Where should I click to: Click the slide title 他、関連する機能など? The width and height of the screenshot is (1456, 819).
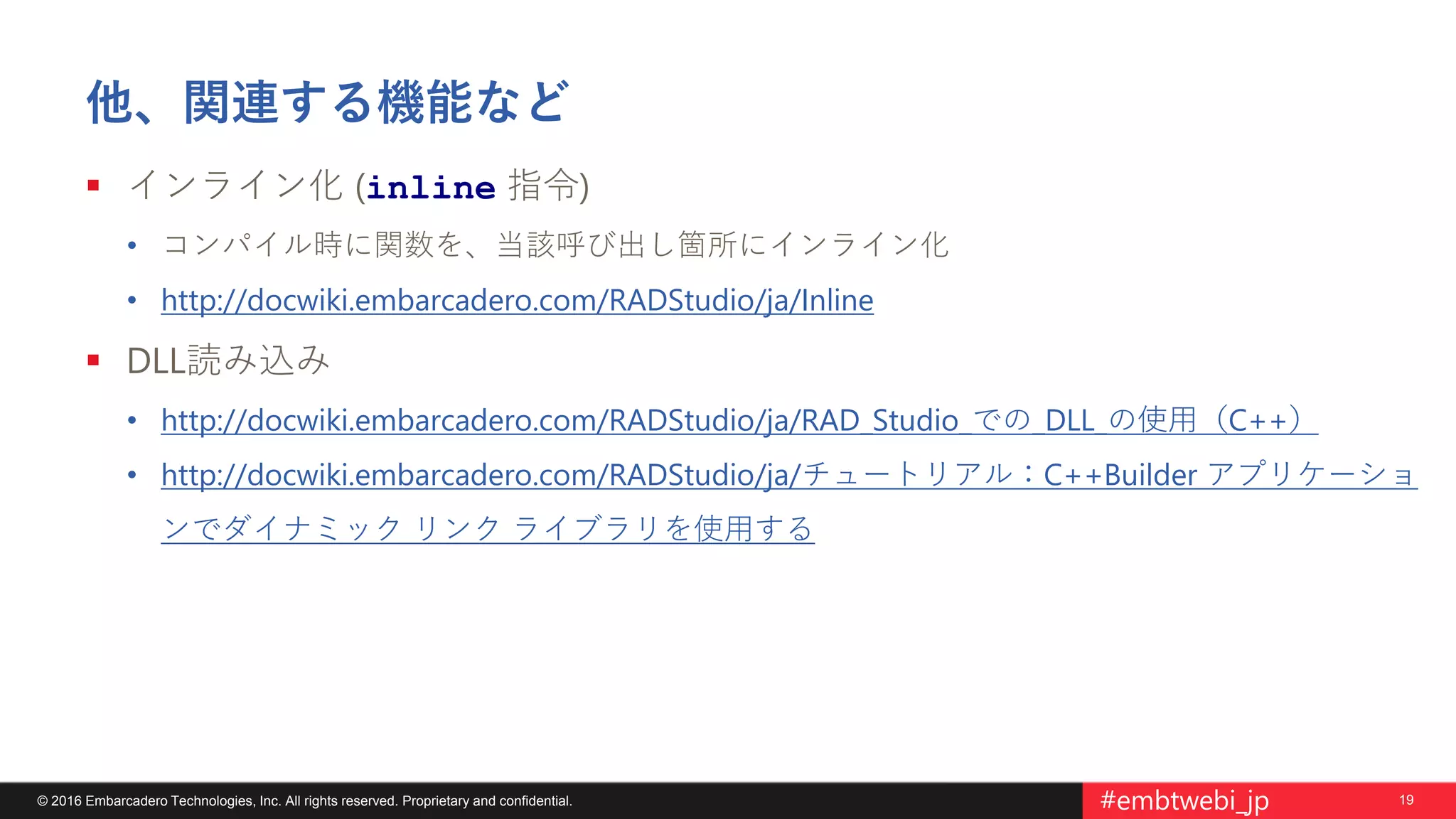point(327,102)
